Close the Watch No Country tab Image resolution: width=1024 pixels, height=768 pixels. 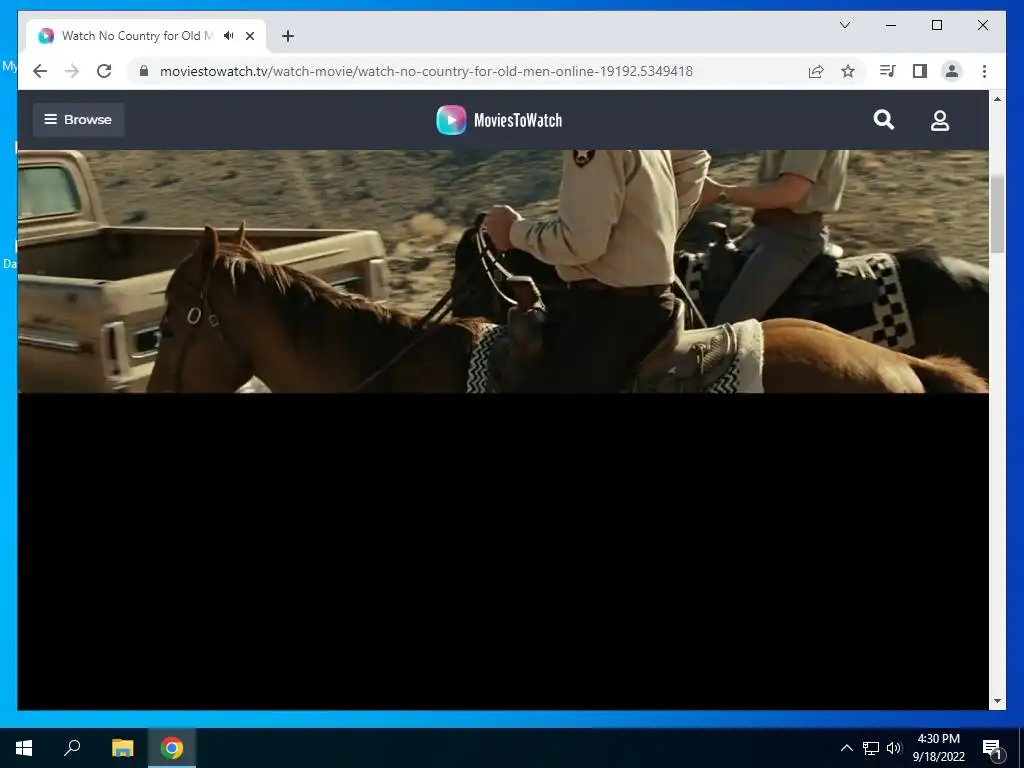(249, 36)
